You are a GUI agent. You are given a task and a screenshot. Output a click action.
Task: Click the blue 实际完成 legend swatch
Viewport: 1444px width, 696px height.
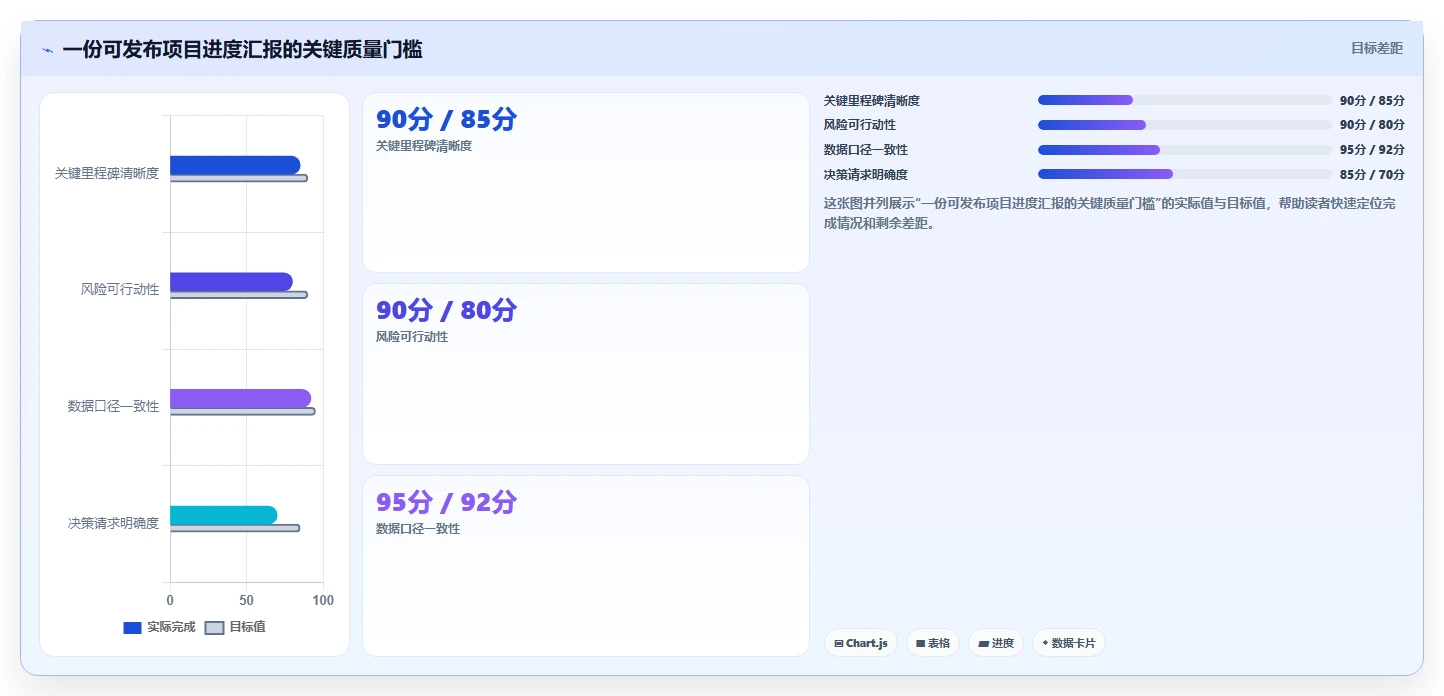132,628
